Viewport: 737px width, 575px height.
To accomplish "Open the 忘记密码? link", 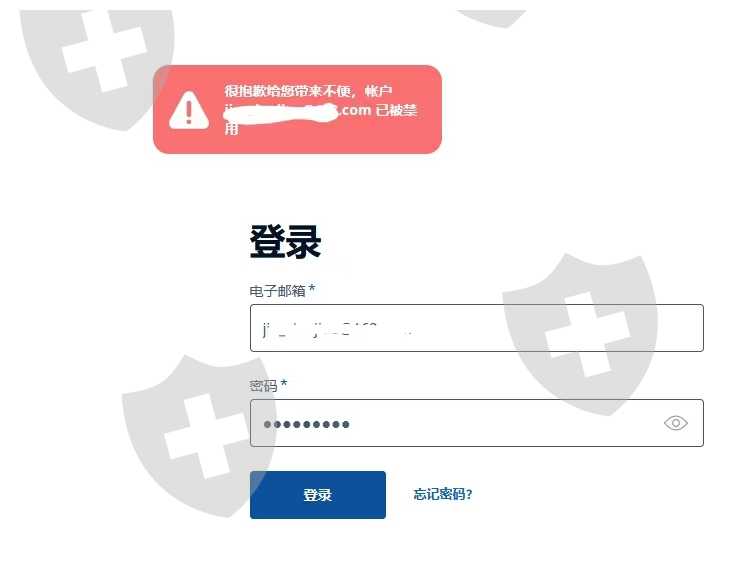I will [443, 495].
